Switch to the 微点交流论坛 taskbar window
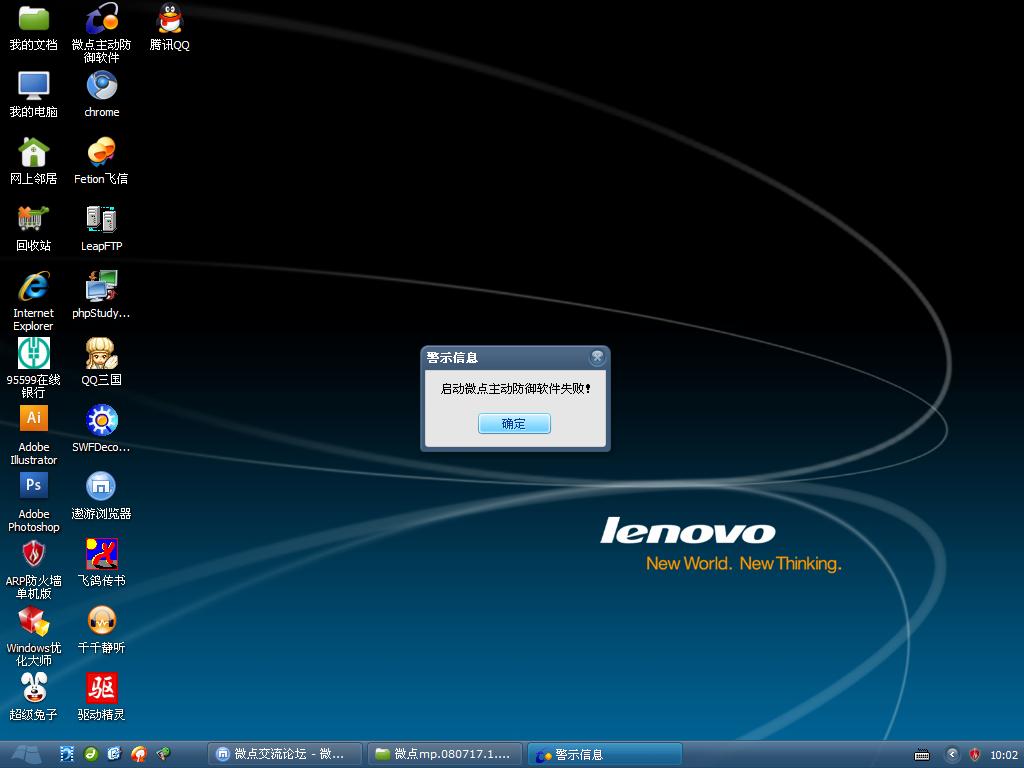The width and height of the screenshot is (1024, 768). pos(283,754)
